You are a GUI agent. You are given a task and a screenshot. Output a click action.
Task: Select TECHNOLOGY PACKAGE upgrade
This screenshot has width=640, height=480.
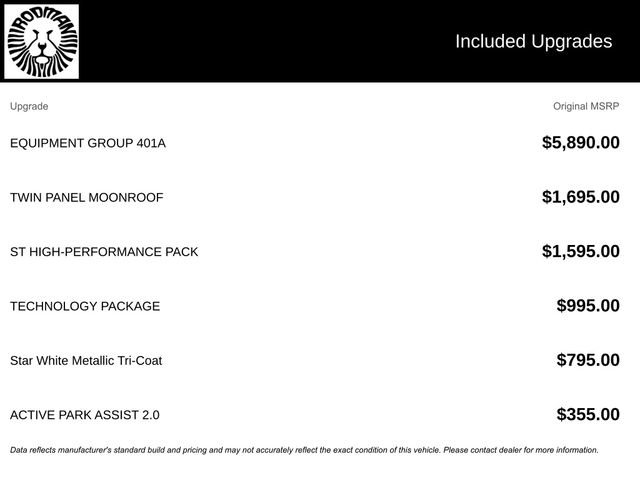pyautogui.click(x=85, y=306)
